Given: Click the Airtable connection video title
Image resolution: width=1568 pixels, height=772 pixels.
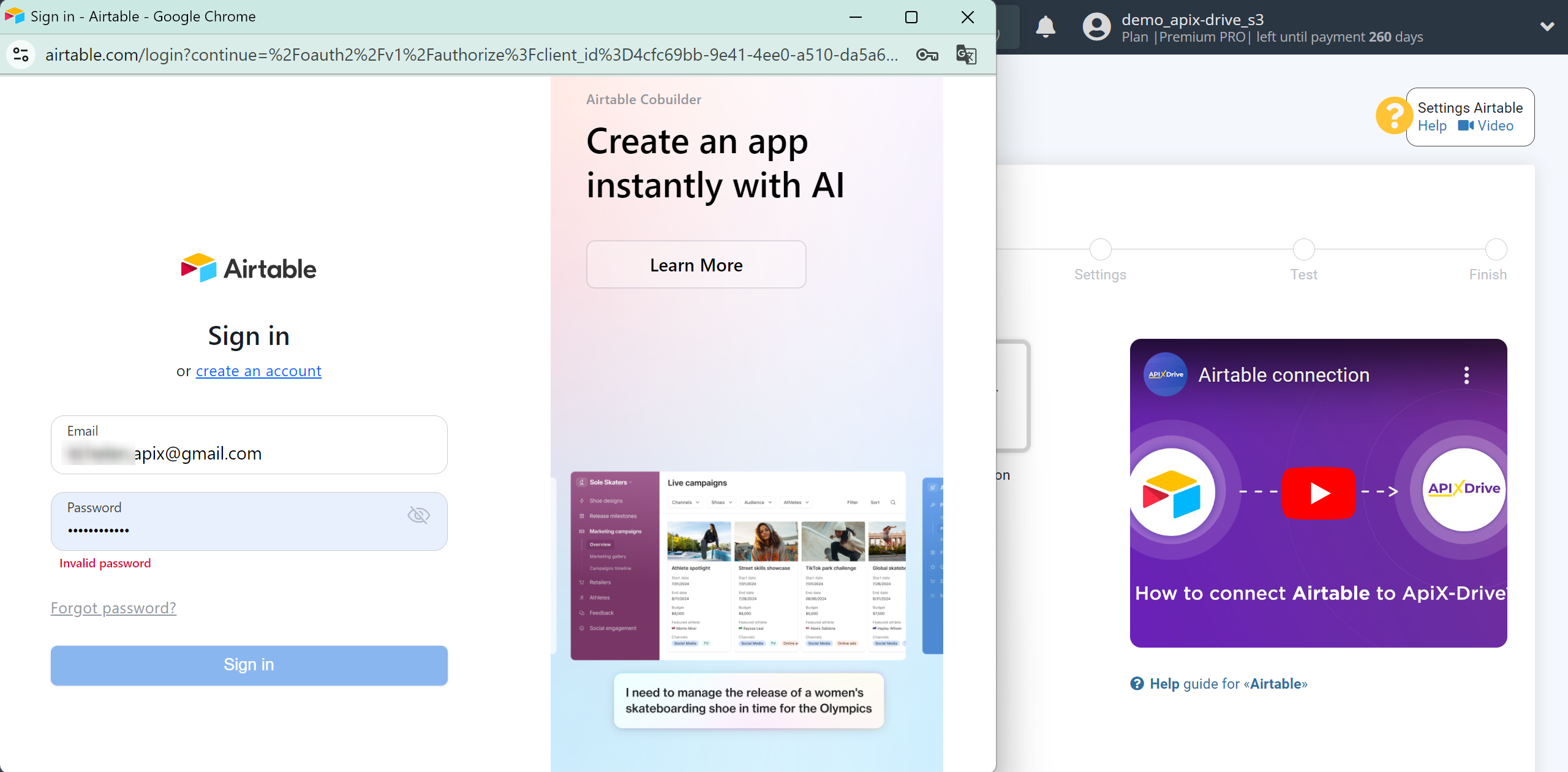Looking at the screenshot, I should [x=1284, y=375].
